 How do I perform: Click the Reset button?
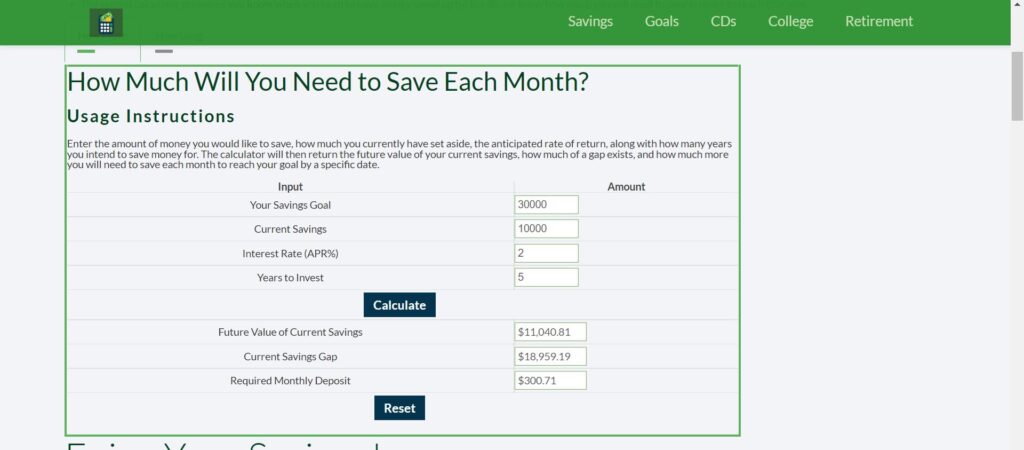pyautogui.click(x=400, y=408)
